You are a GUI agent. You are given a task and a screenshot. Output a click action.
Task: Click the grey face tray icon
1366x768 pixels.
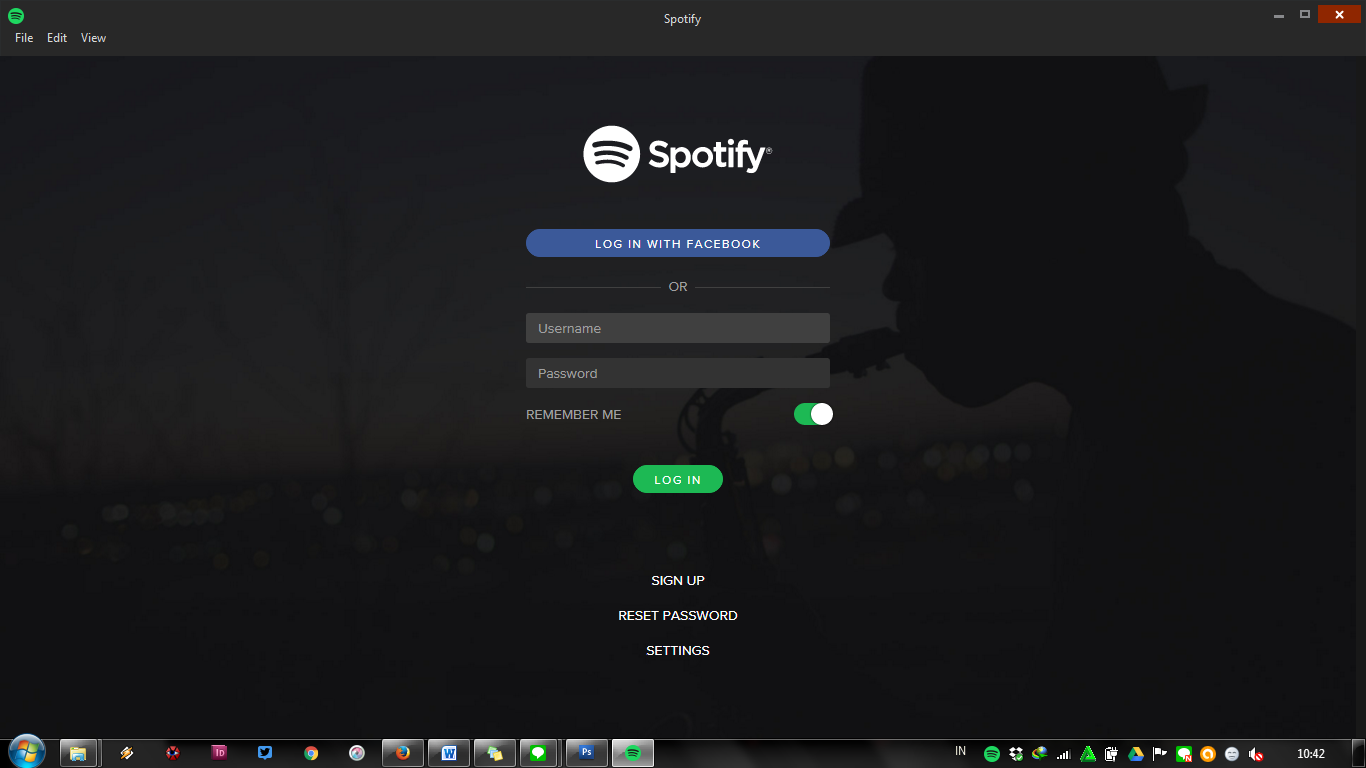coord(1232,754)
